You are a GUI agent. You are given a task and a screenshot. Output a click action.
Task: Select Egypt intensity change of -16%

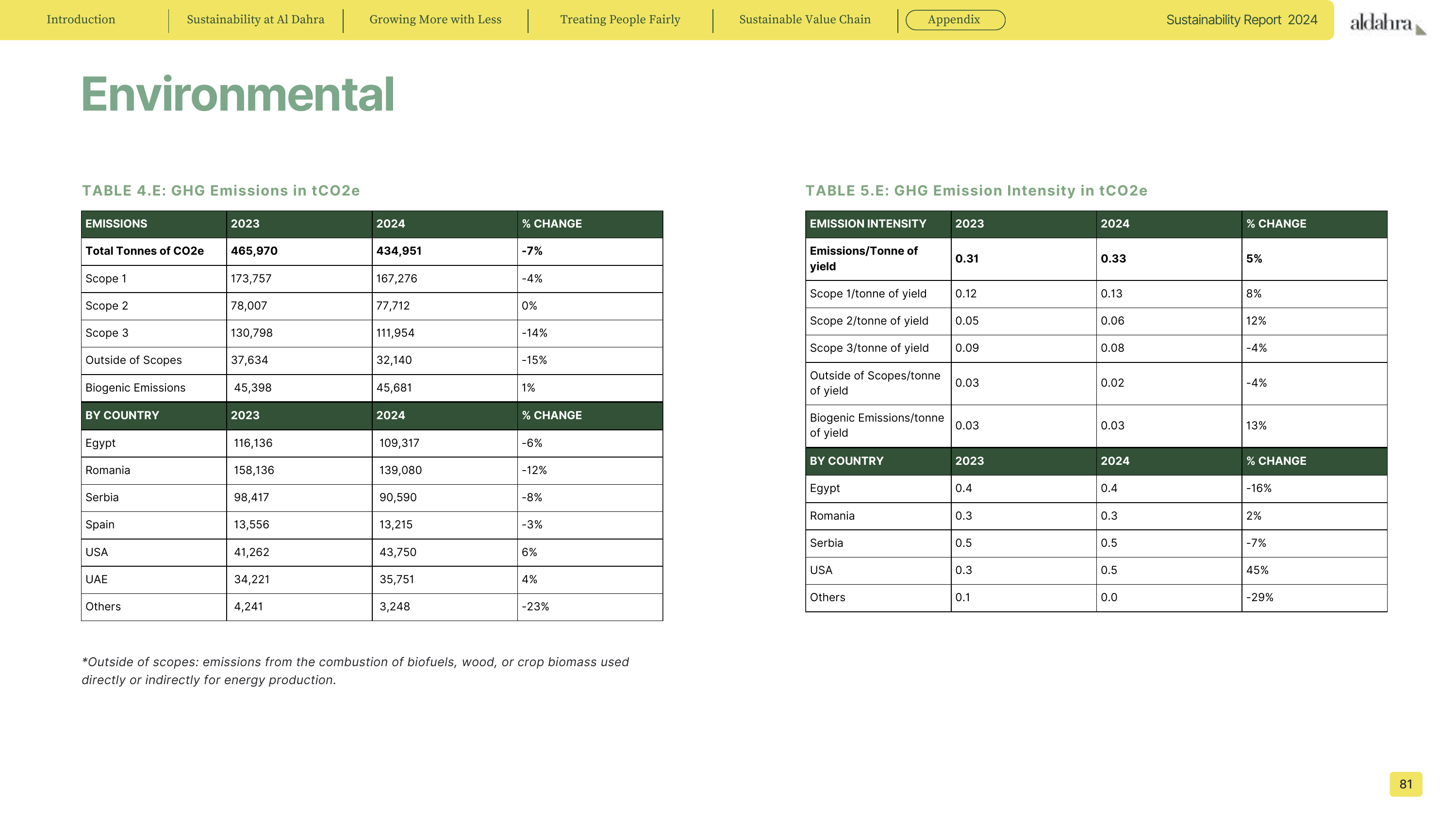pos(1259,489)
